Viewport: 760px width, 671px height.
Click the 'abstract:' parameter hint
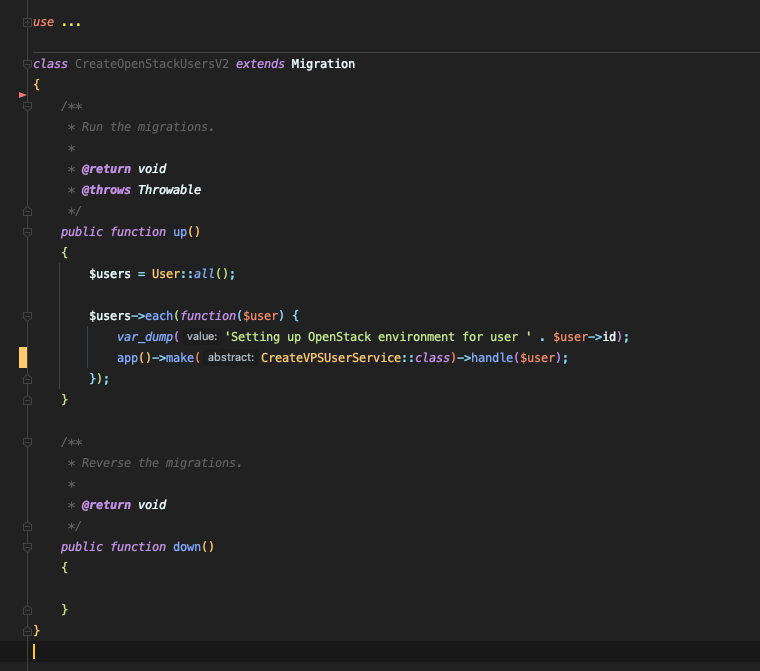click(x=230, y=358)
